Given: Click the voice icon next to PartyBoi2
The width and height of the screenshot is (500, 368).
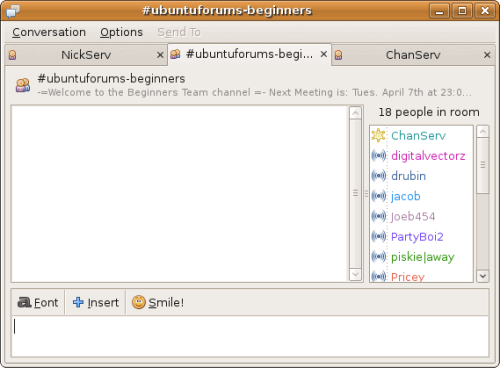Looking at the screenshot, I should click(379, 236).
